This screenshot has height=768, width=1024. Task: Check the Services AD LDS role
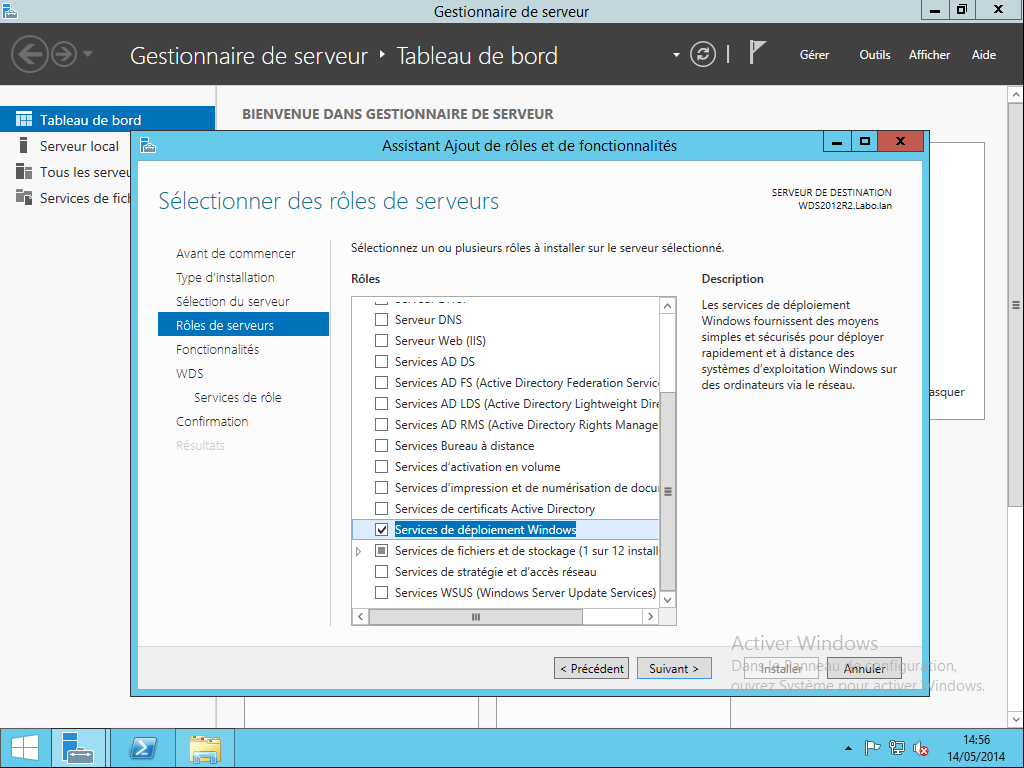pyautogui.click(x=381, y=404)
